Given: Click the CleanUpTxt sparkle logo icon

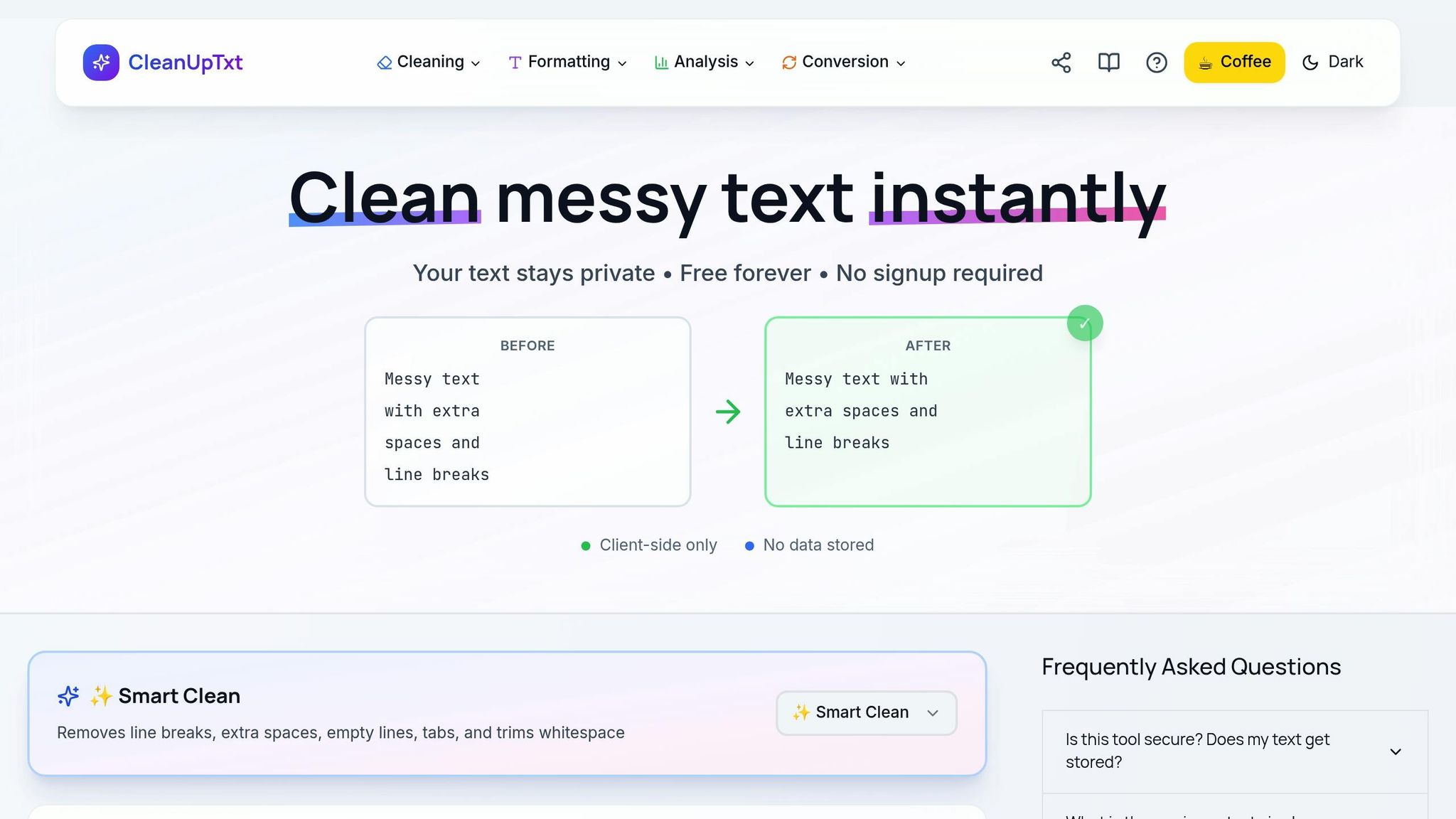Looking at the screenshot, I should (x=102, y=63).
